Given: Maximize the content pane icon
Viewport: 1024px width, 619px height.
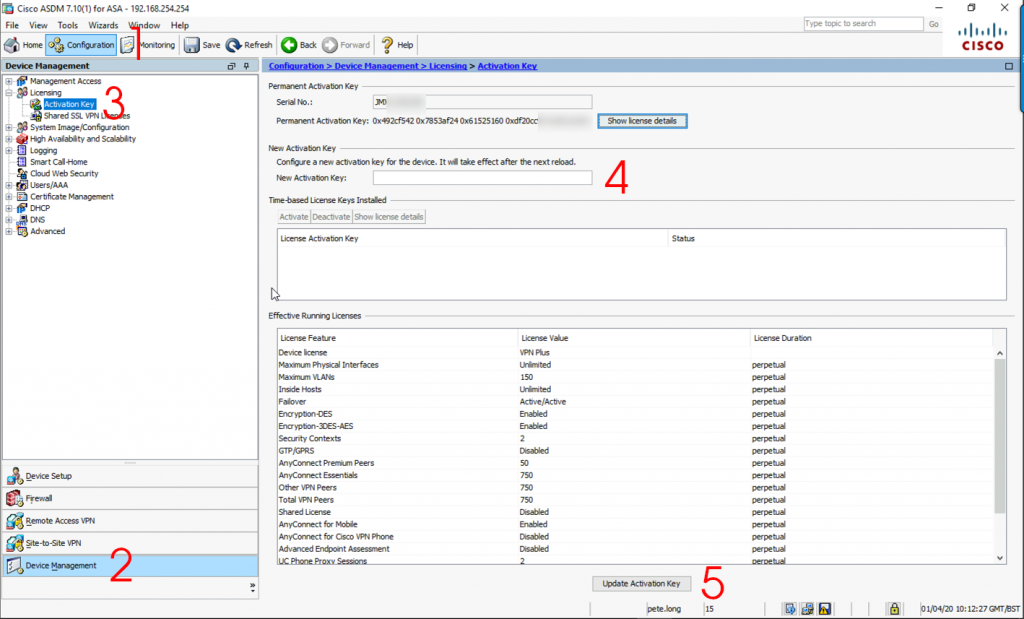Looking at the screenshot, I should (x=1009, y=66).
